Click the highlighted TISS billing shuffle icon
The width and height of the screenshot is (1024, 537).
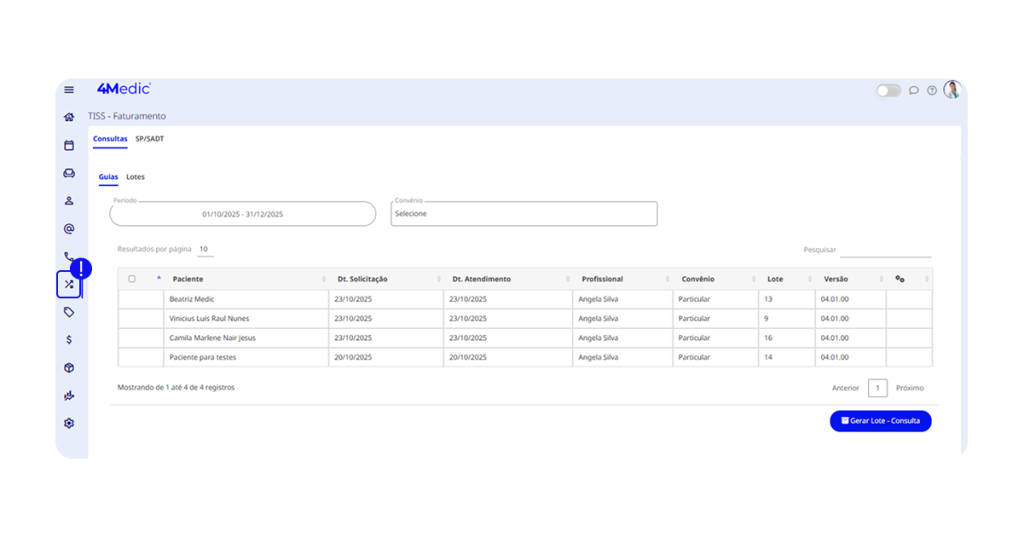tap(69, 284)
